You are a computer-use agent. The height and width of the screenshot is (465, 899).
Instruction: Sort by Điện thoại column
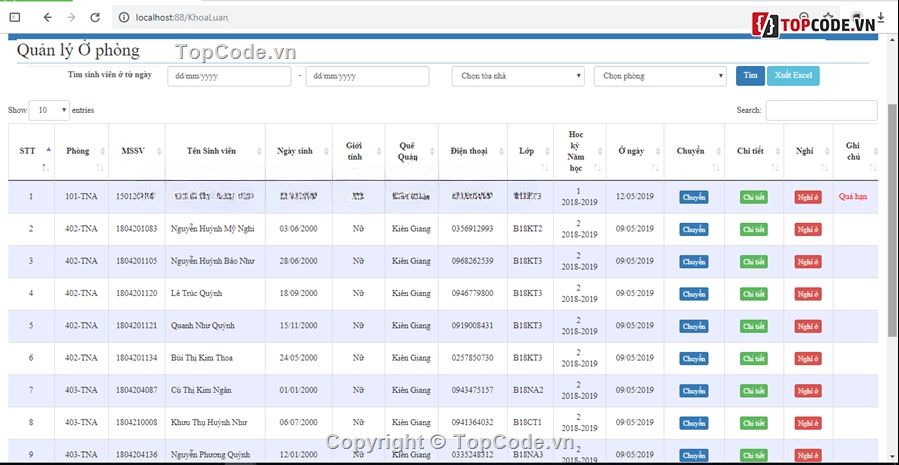click(472, 152)
